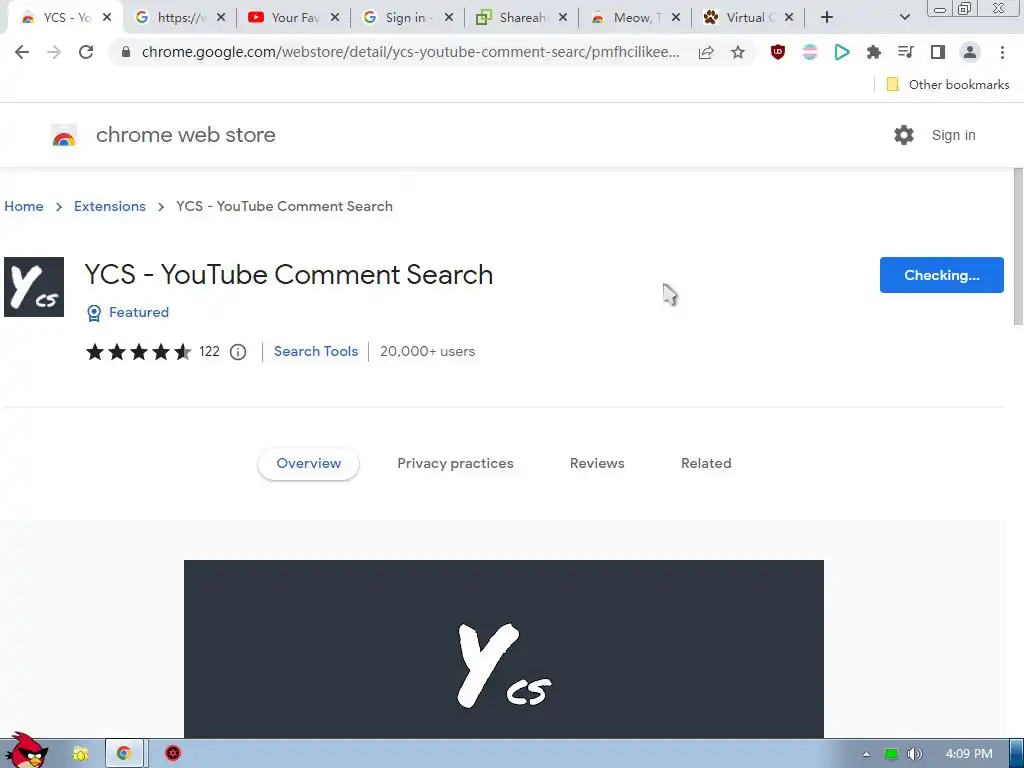Image resolution: width=1024 pixels, height=768 pixels.
Task: Click the Chrome Web Store rainbow logo
Action: (64, 136)
